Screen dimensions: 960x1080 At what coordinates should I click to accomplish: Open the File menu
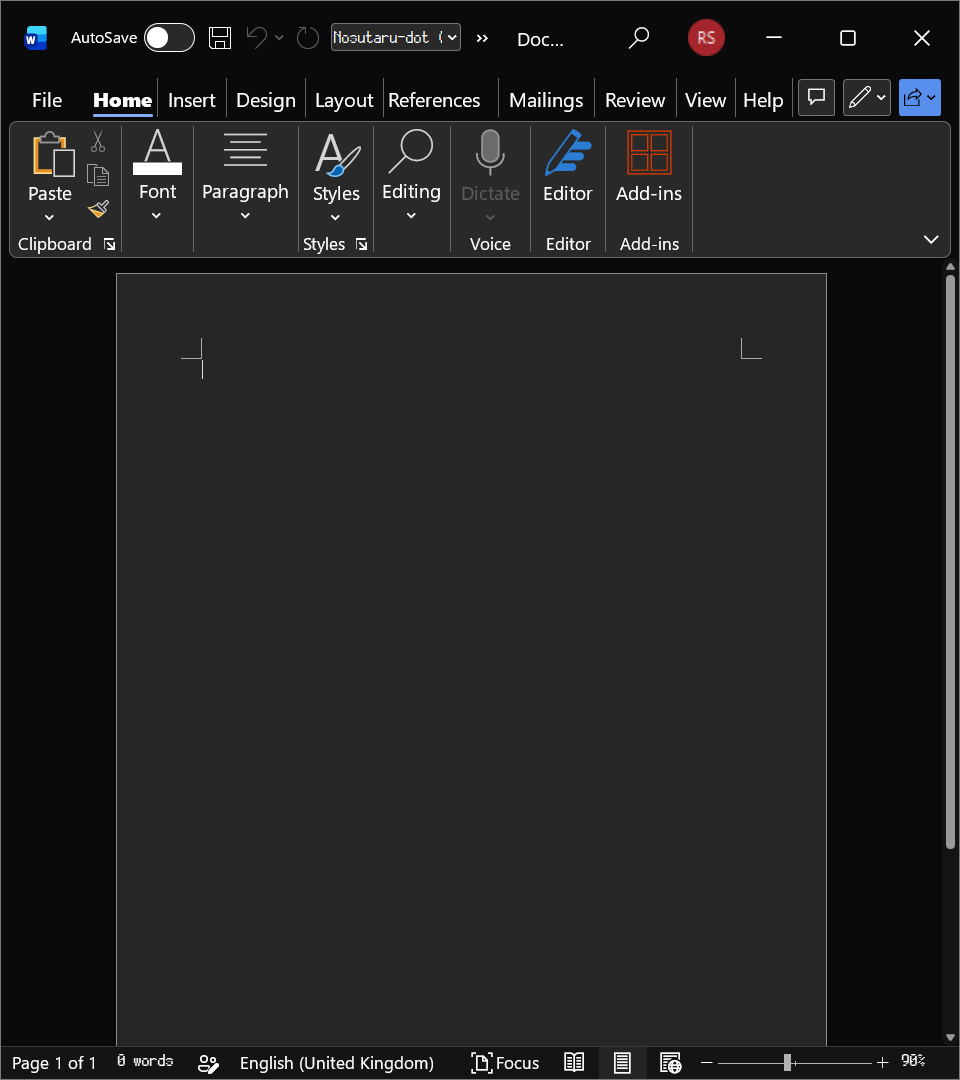(47, 101)
